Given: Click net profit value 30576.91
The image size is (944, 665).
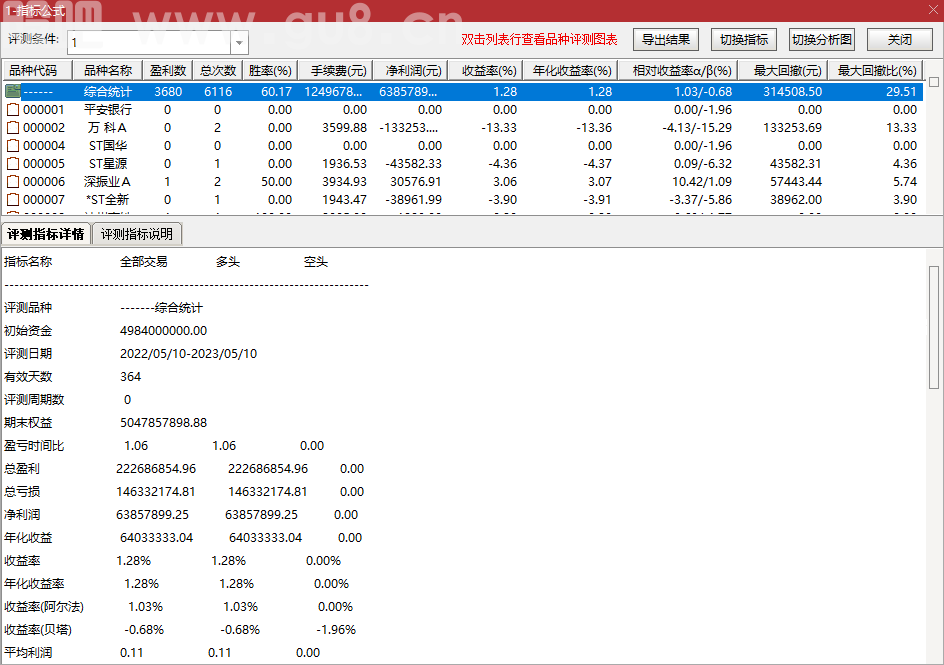Looking at the screenshot, I should (415, 182).
